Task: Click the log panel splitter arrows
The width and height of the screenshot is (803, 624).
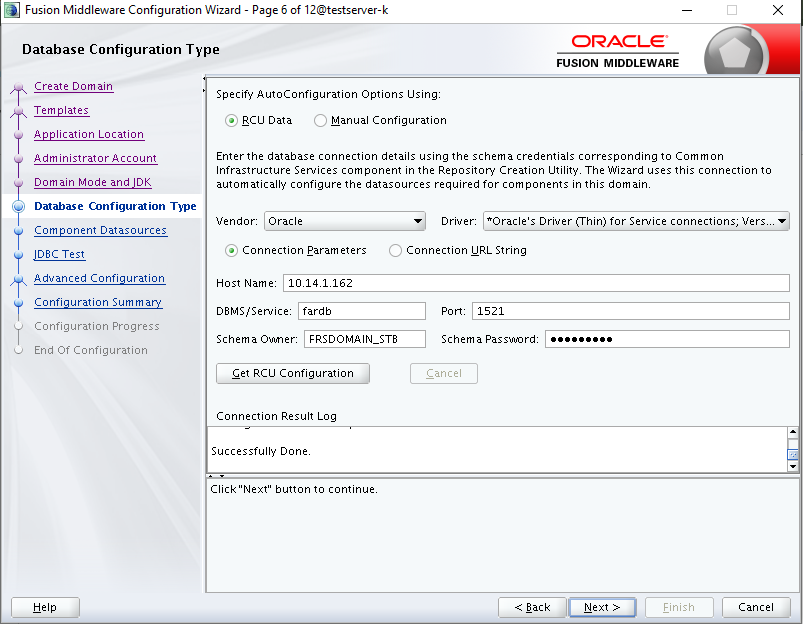Action: (x=217, y=476)
